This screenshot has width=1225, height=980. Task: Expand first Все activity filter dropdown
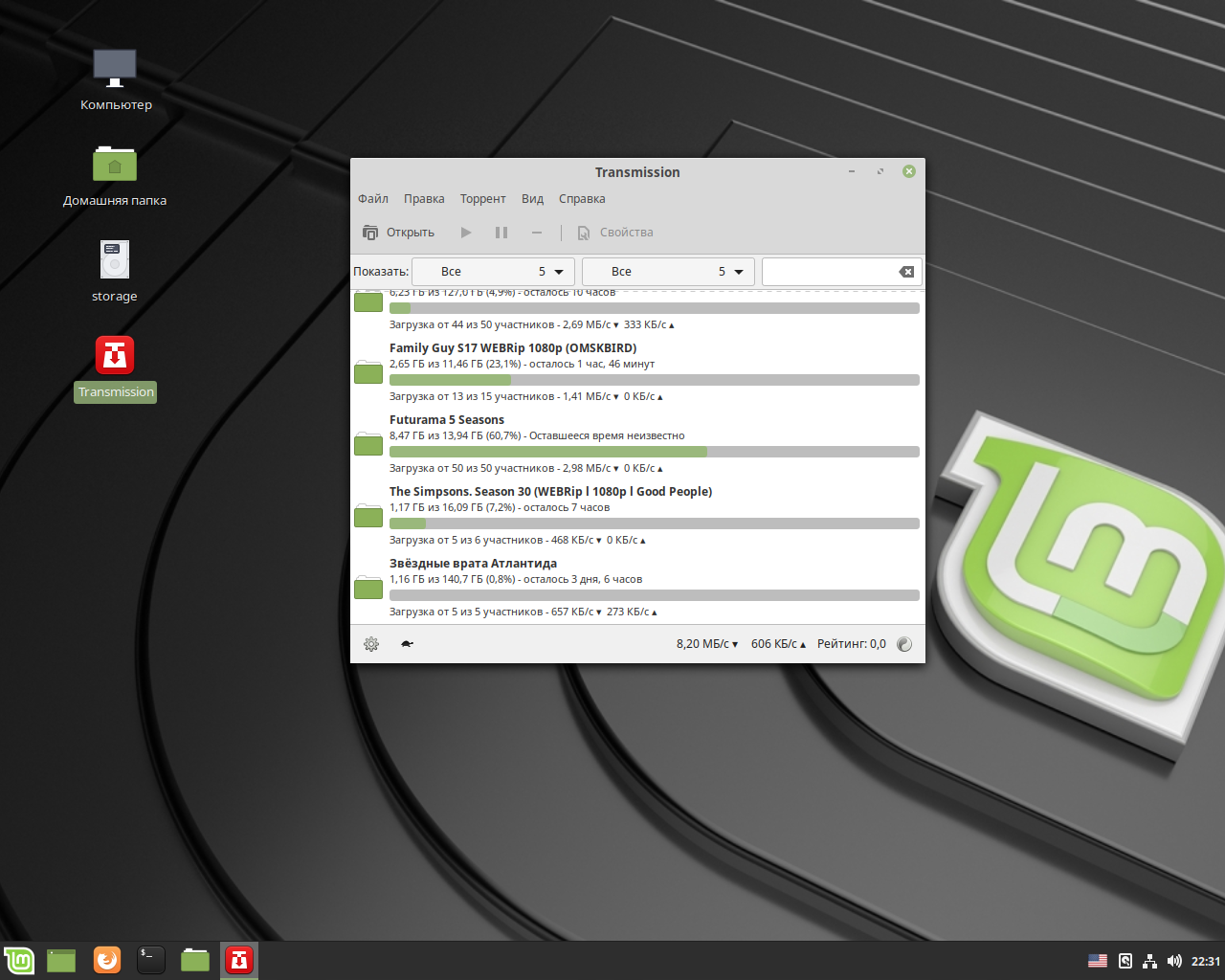tap(494, 272)
